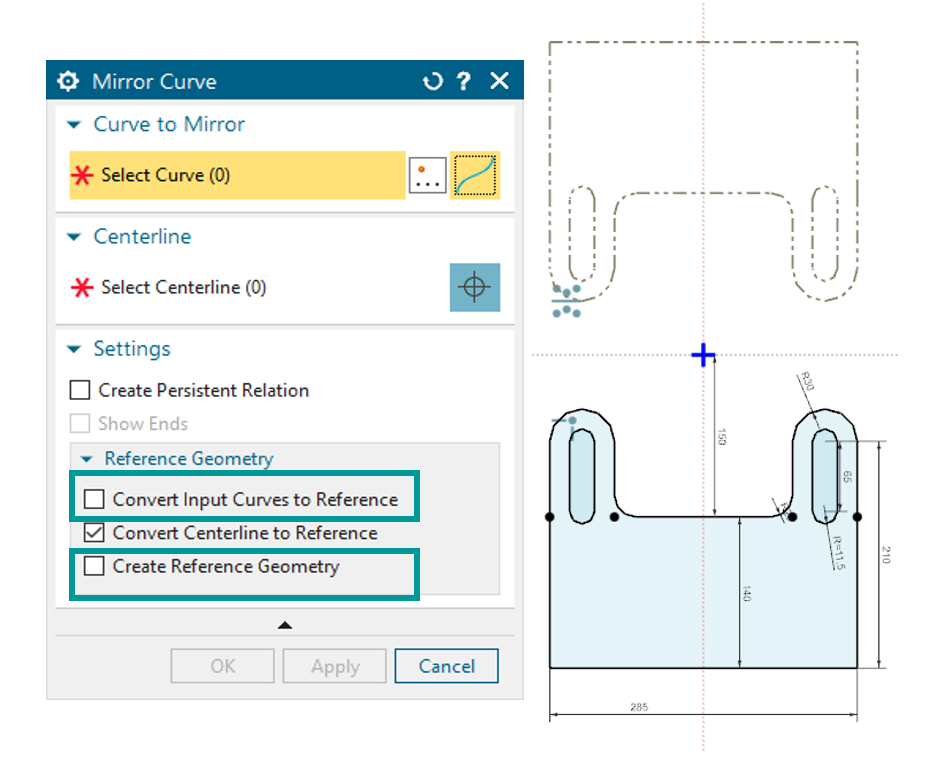The height and width of the screenshot is (759, 934).
Task: Click the select points dotted icon
Action: [427, 175]
